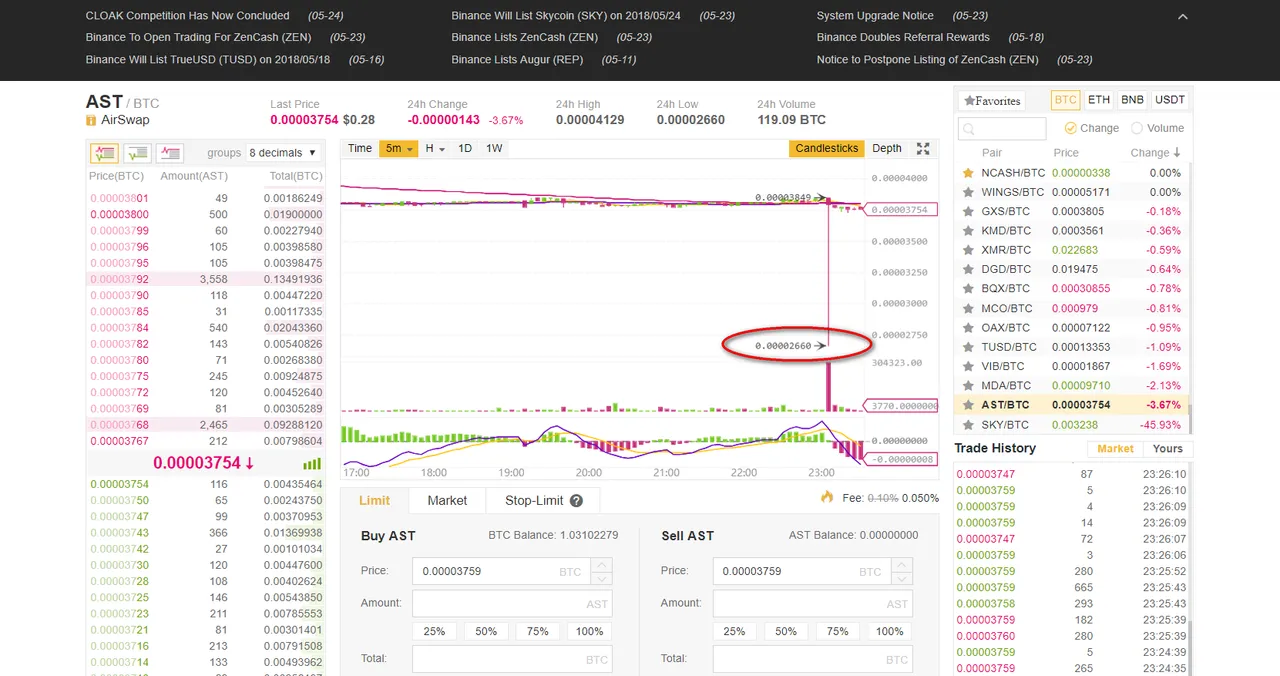Set Buy amount to 100%

point(589,631)
